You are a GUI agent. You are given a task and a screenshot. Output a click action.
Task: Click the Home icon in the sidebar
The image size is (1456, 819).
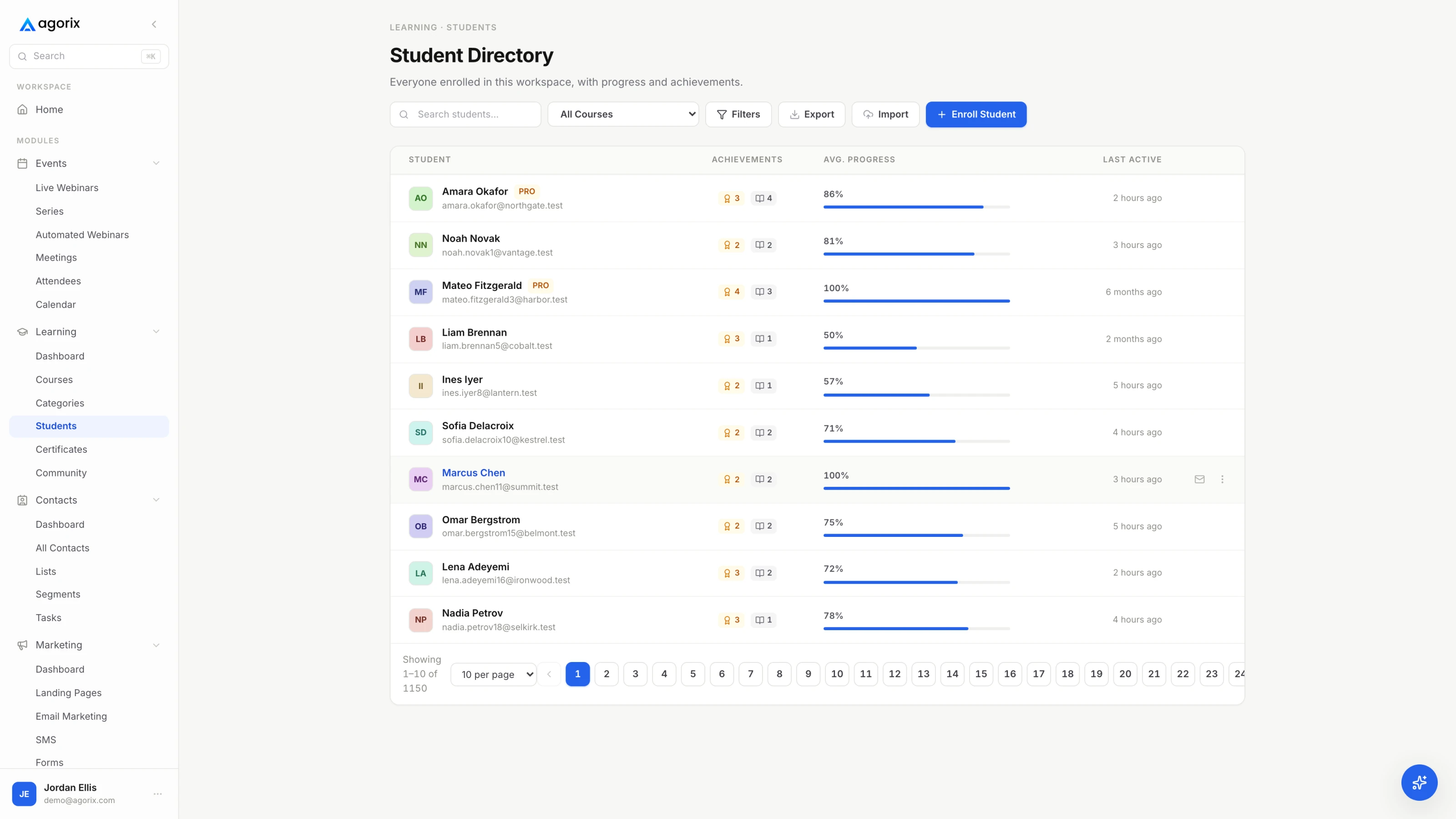tap(23, 110)
